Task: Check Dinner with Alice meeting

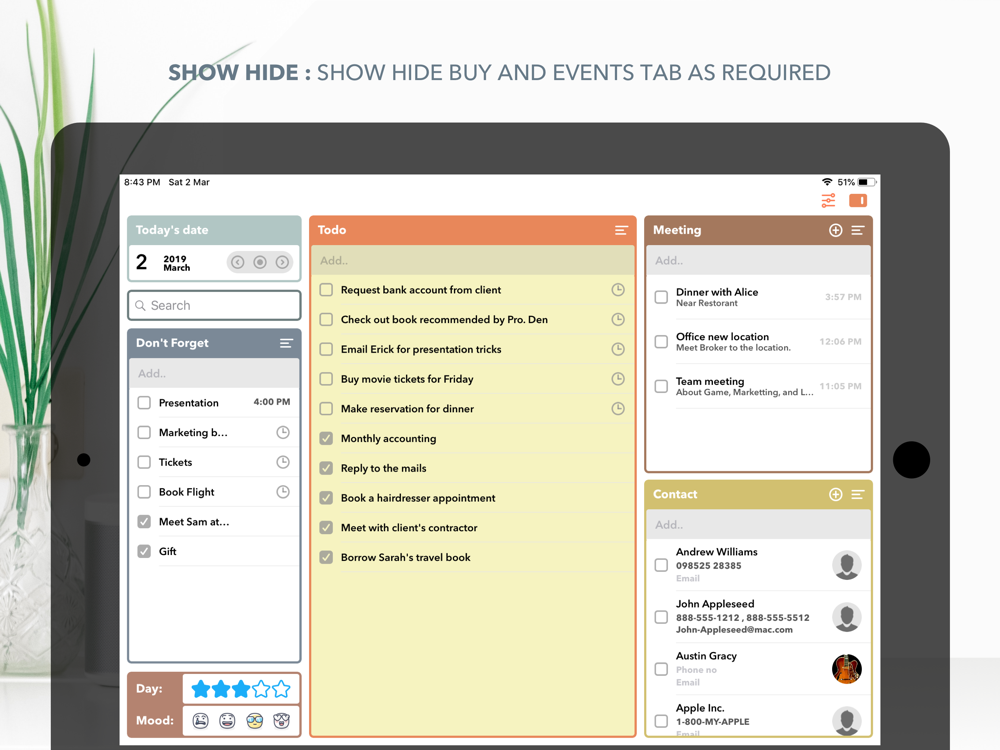Action: 661,297
